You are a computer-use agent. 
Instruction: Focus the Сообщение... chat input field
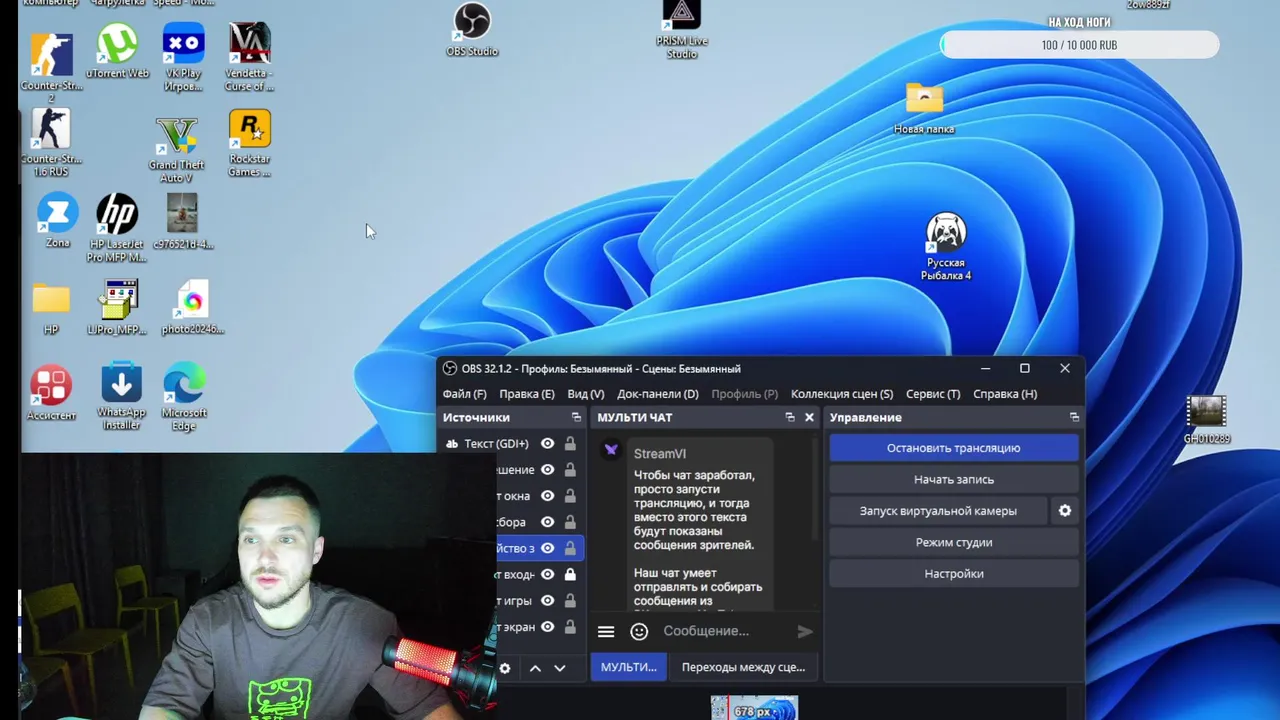point(725,631)
